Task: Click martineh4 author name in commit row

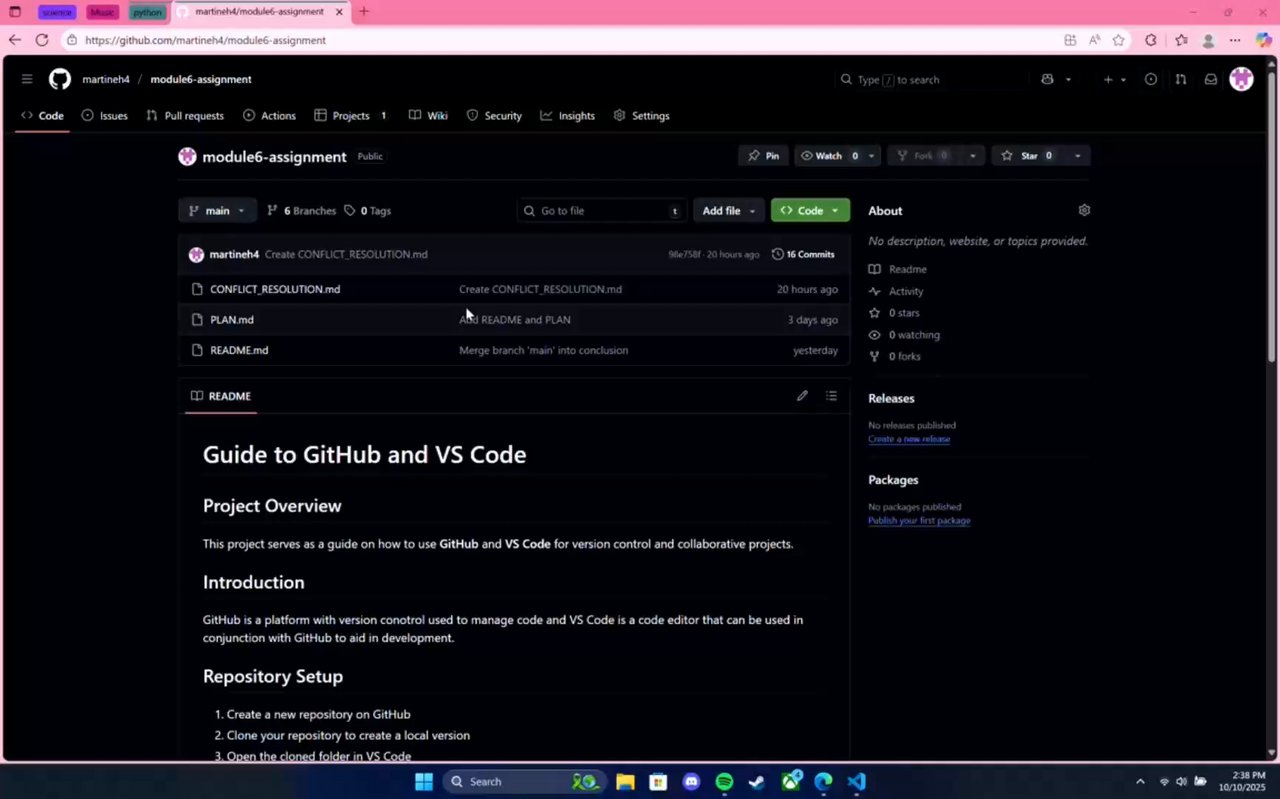Action: coord(234,254)
